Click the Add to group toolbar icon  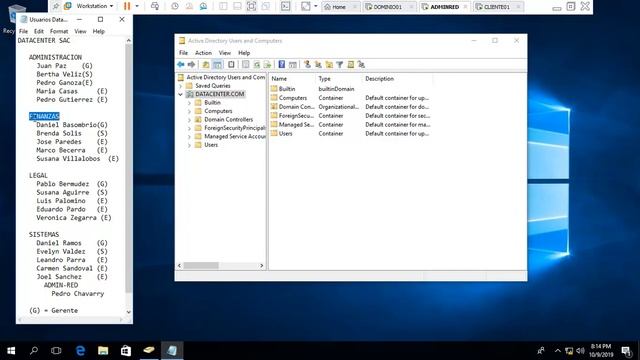click(x=361, y=64)
